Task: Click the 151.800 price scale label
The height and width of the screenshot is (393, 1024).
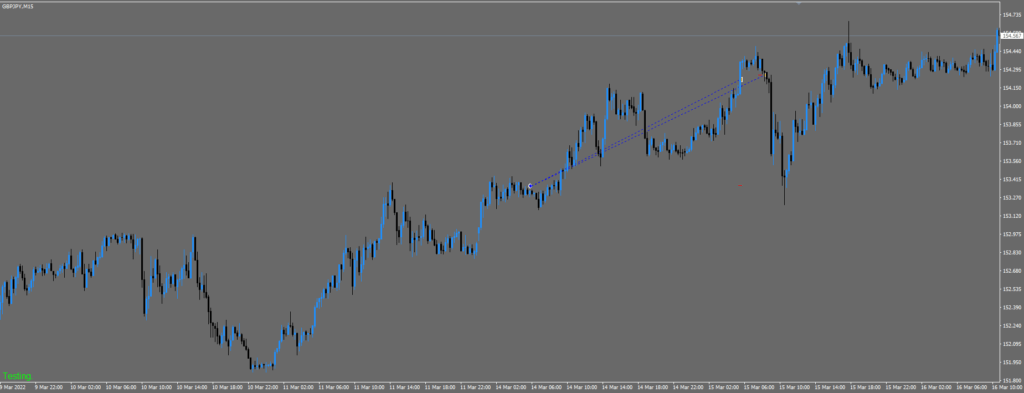Action: 1012,380
